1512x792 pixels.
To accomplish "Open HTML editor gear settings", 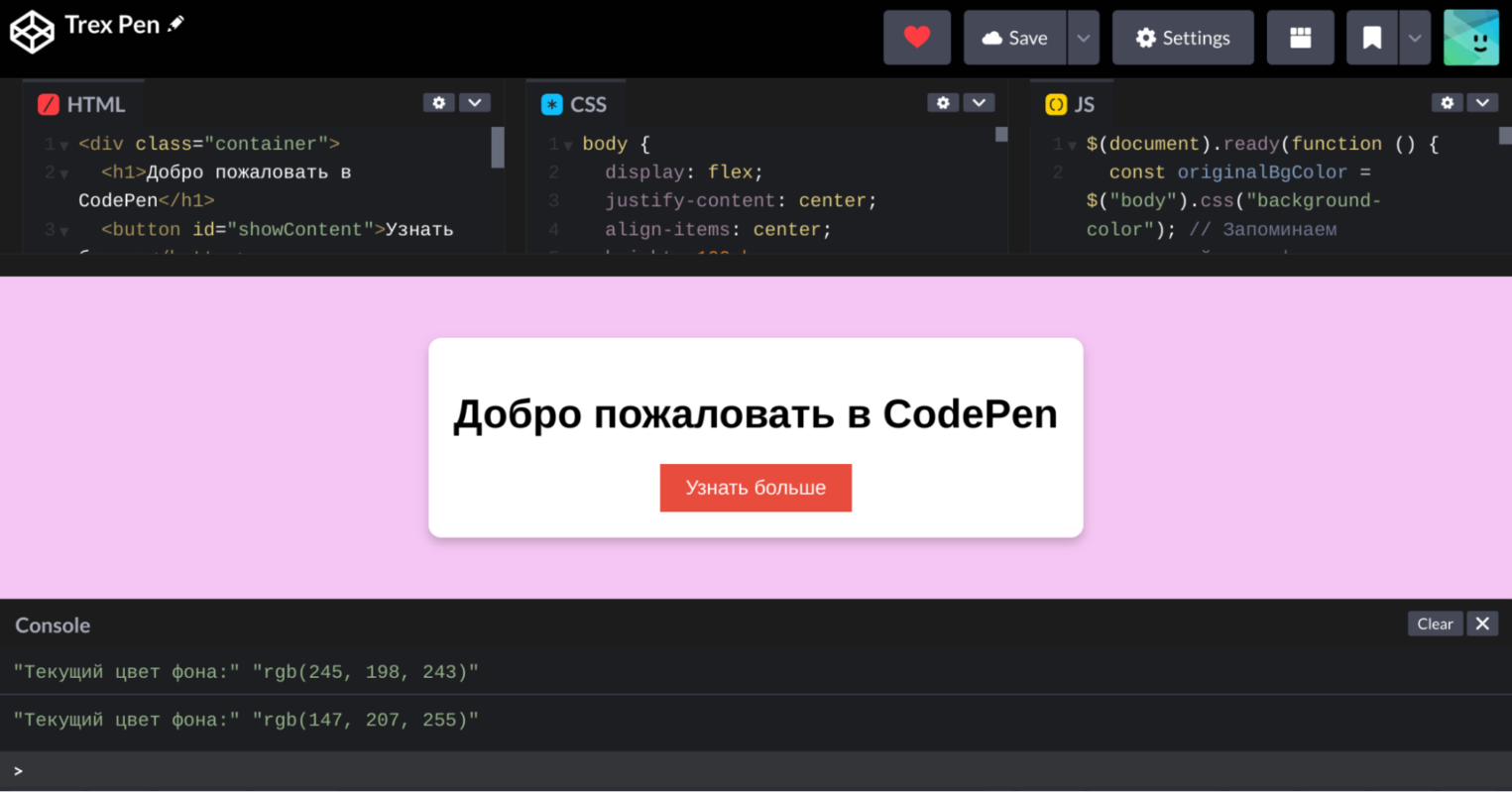I will tap(439, 103).
